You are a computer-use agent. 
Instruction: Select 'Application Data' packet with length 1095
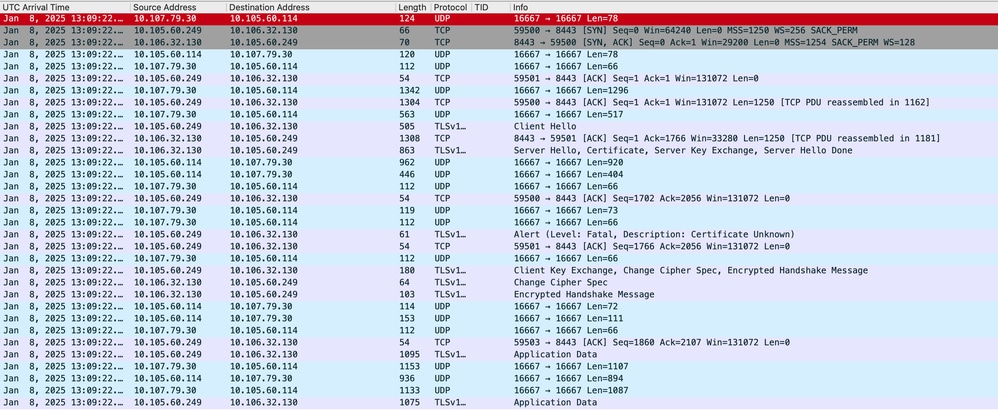click(499, 354)
